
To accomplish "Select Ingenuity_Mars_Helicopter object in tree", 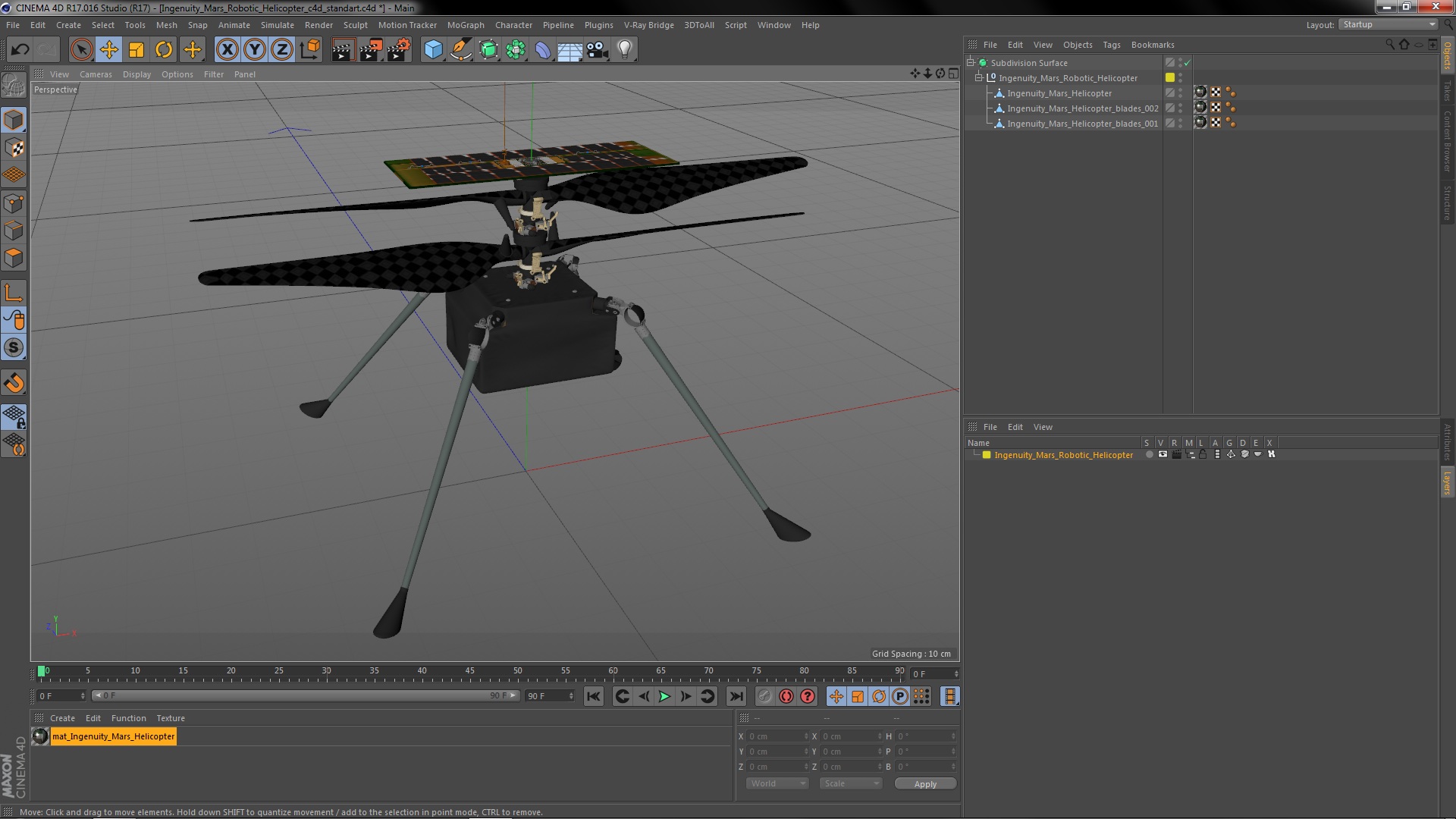I will [x=1059, y=93].
